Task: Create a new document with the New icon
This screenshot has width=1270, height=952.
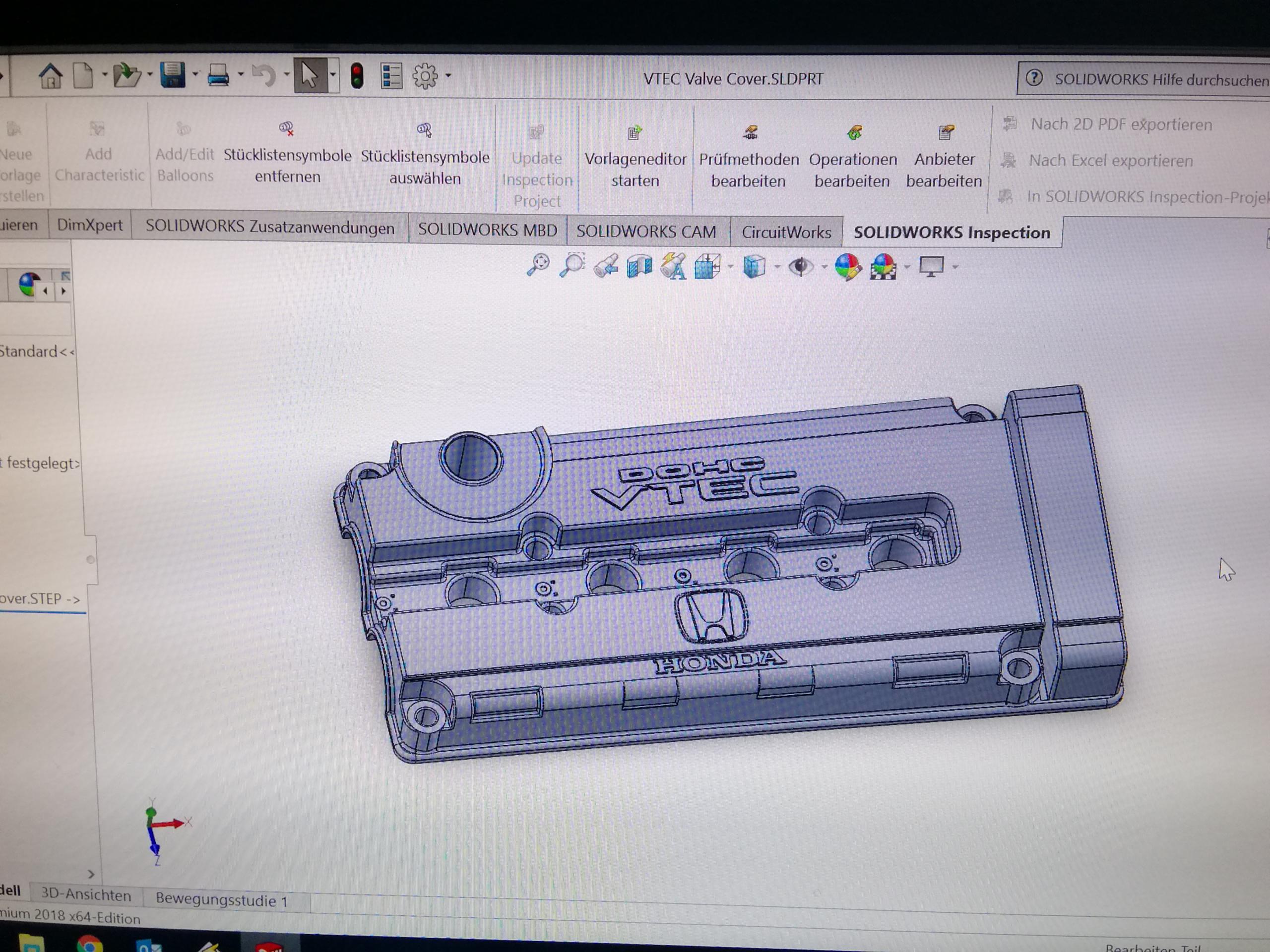Action: 84,75
